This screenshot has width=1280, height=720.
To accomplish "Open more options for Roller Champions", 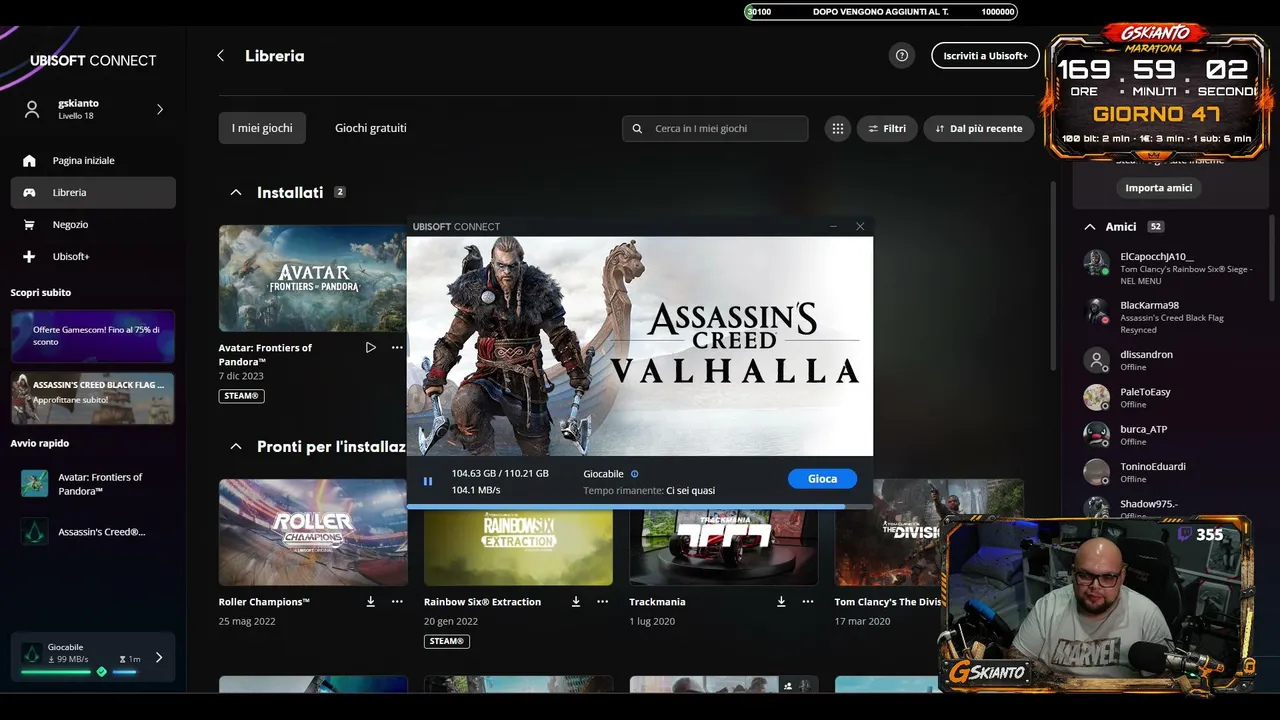I will click(x=397, y=602).
